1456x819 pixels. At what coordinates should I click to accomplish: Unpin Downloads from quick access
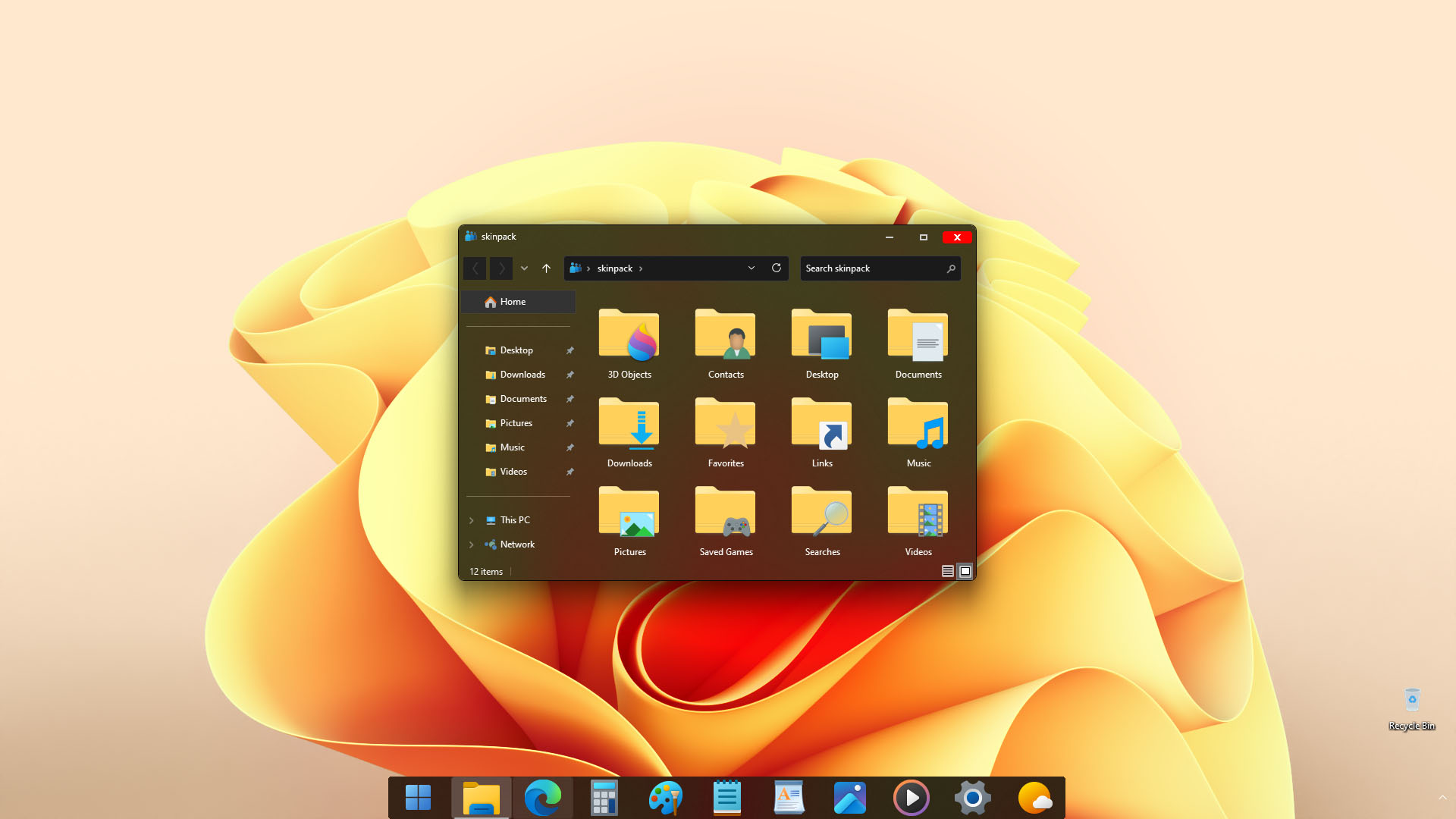point(570,375)
